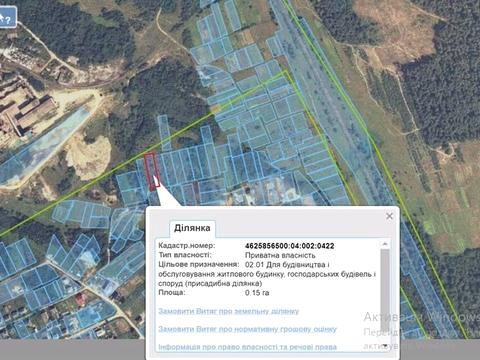Open the Замовити Витяг про нормативну грошову оцінку link

[247, 329]
